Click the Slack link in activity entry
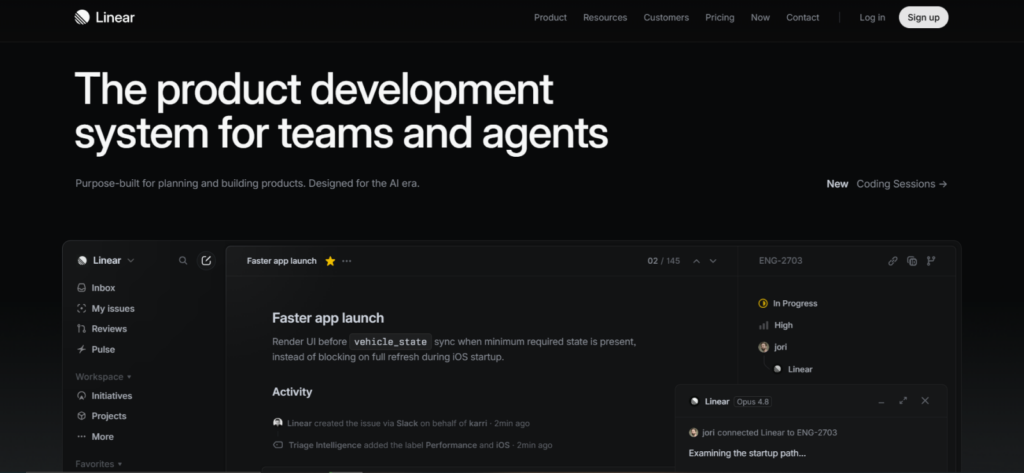 pos(407,423)
